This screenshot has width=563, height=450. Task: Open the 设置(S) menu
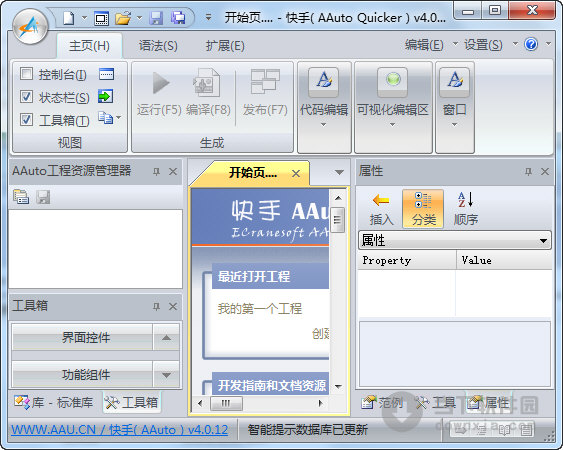[483, 45]
